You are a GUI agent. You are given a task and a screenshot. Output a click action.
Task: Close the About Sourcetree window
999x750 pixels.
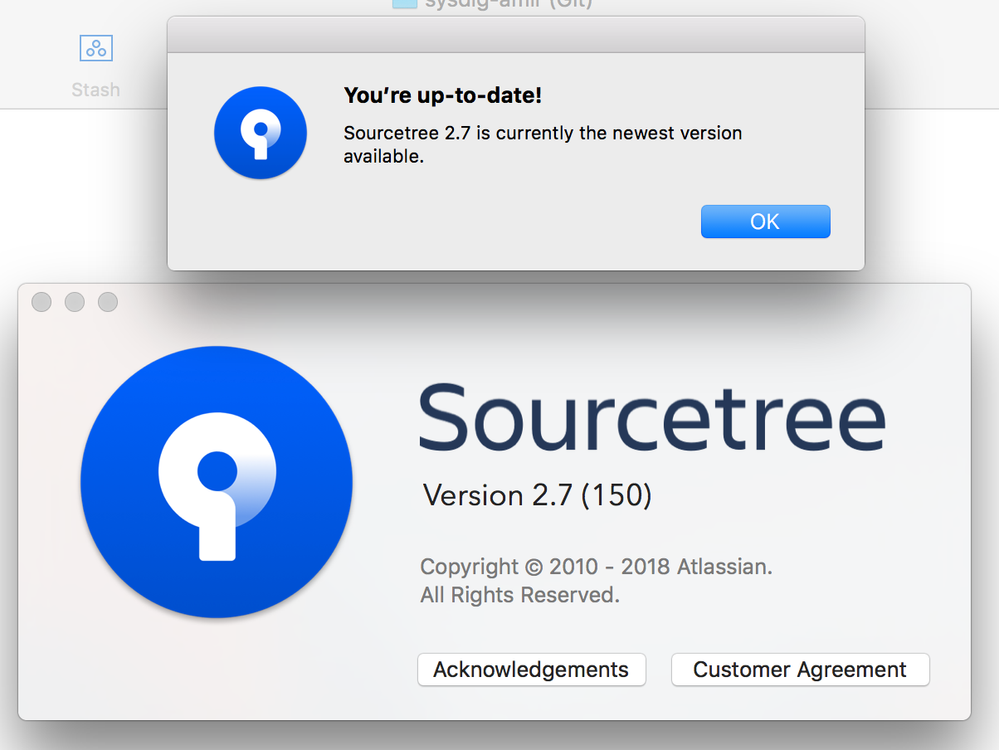pyautogui.click(x=41, y=302)
